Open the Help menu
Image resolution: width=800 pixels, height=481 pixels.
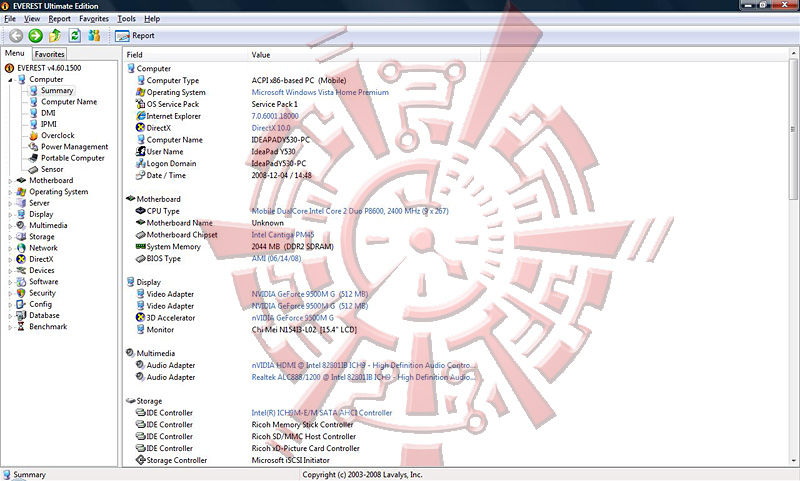(152, 19)
